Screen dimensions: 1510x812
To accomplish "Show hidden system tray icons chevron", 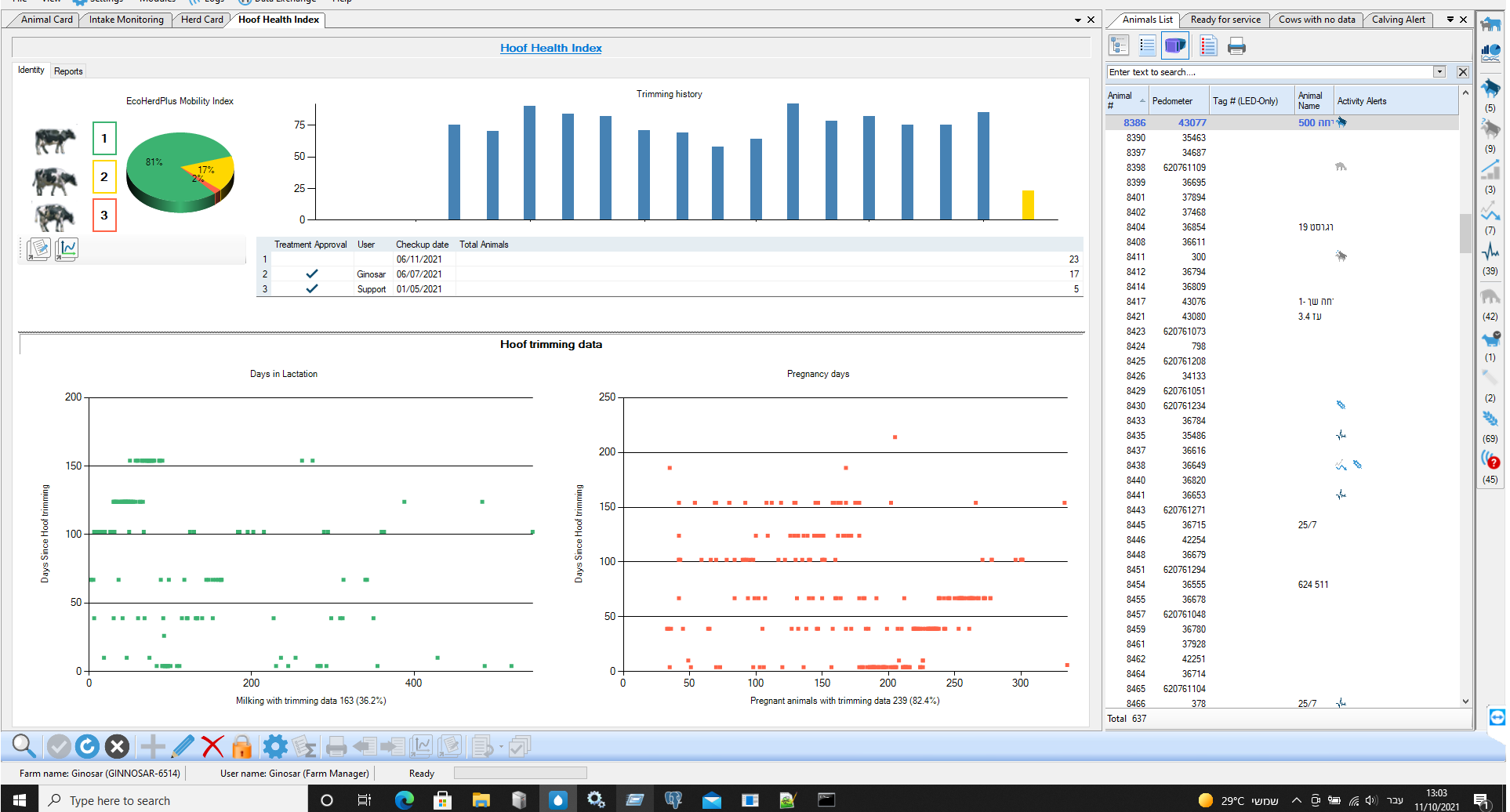I will pyautogui.click(x=1296, y=800).
